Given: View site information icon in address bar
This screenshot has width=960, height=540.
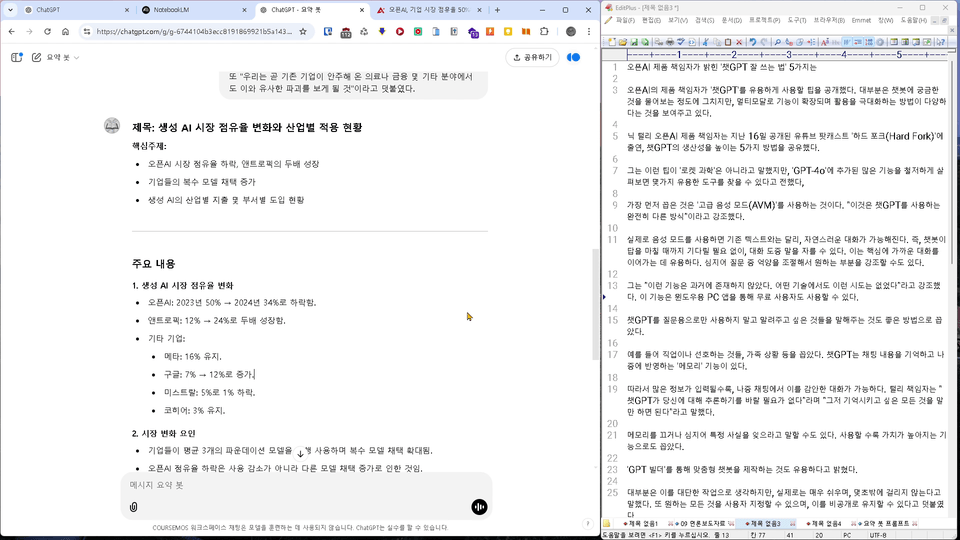Looking at the screenshot, I should (86, 31).
